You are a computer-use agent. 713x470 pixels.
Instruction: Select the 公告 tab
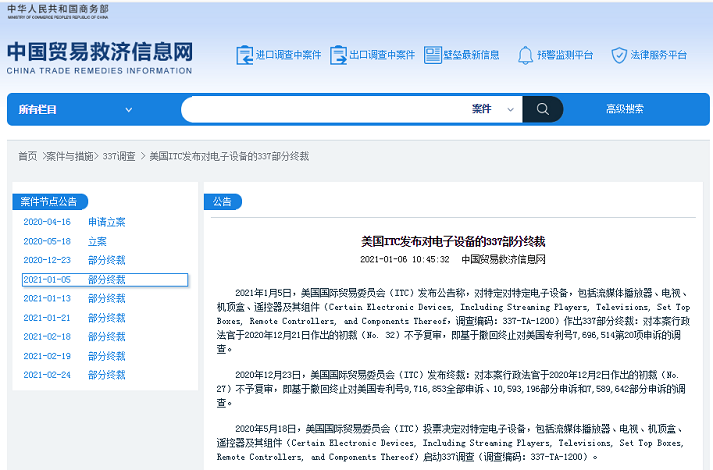pos(222,201)
